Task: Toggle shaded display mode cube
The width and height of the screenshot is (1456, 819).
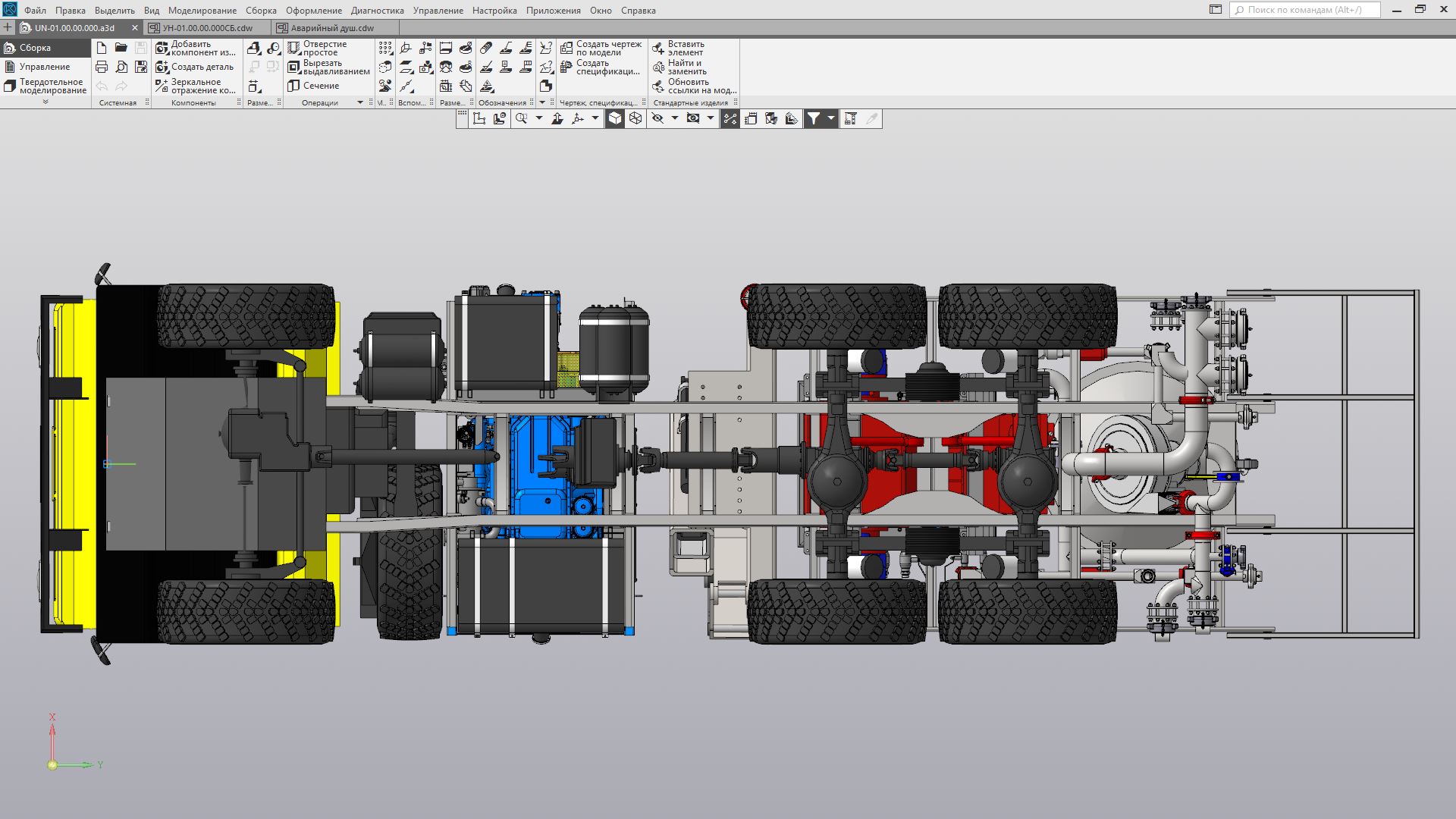Action: [615, 119]
